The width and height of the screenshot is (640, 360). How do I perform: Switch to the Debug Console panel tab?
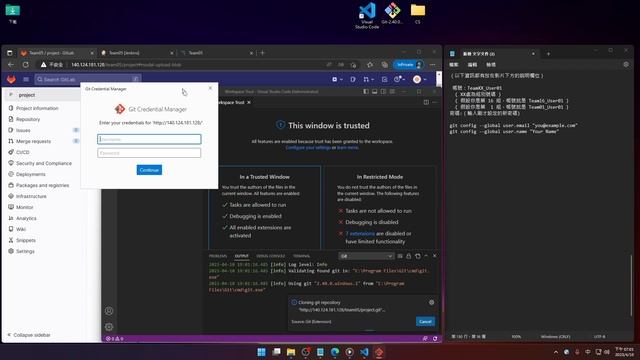click(271, 256)
